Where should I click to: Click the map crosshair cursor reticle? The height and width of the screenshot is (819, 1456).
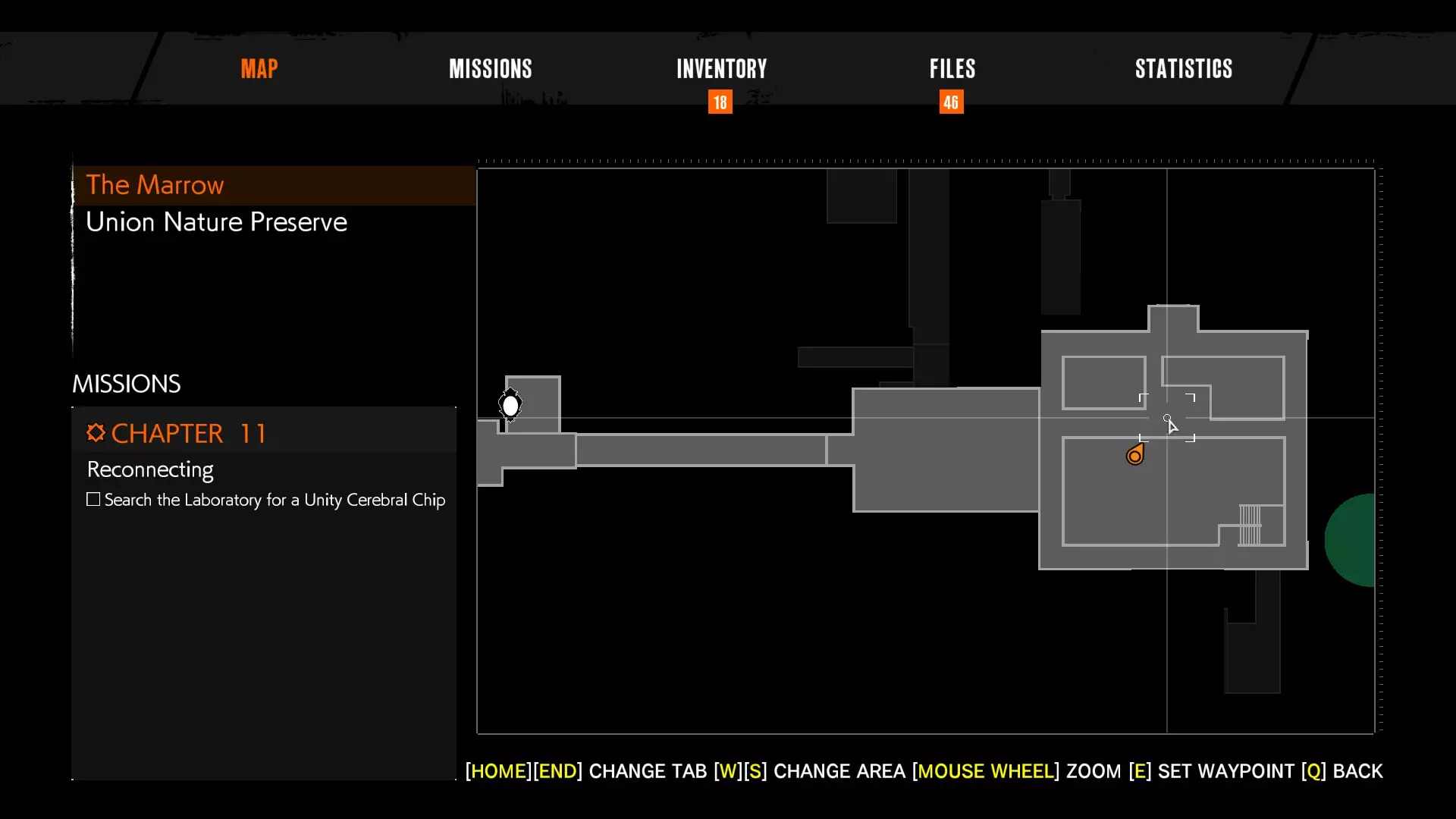click(x=1167, y=418)
